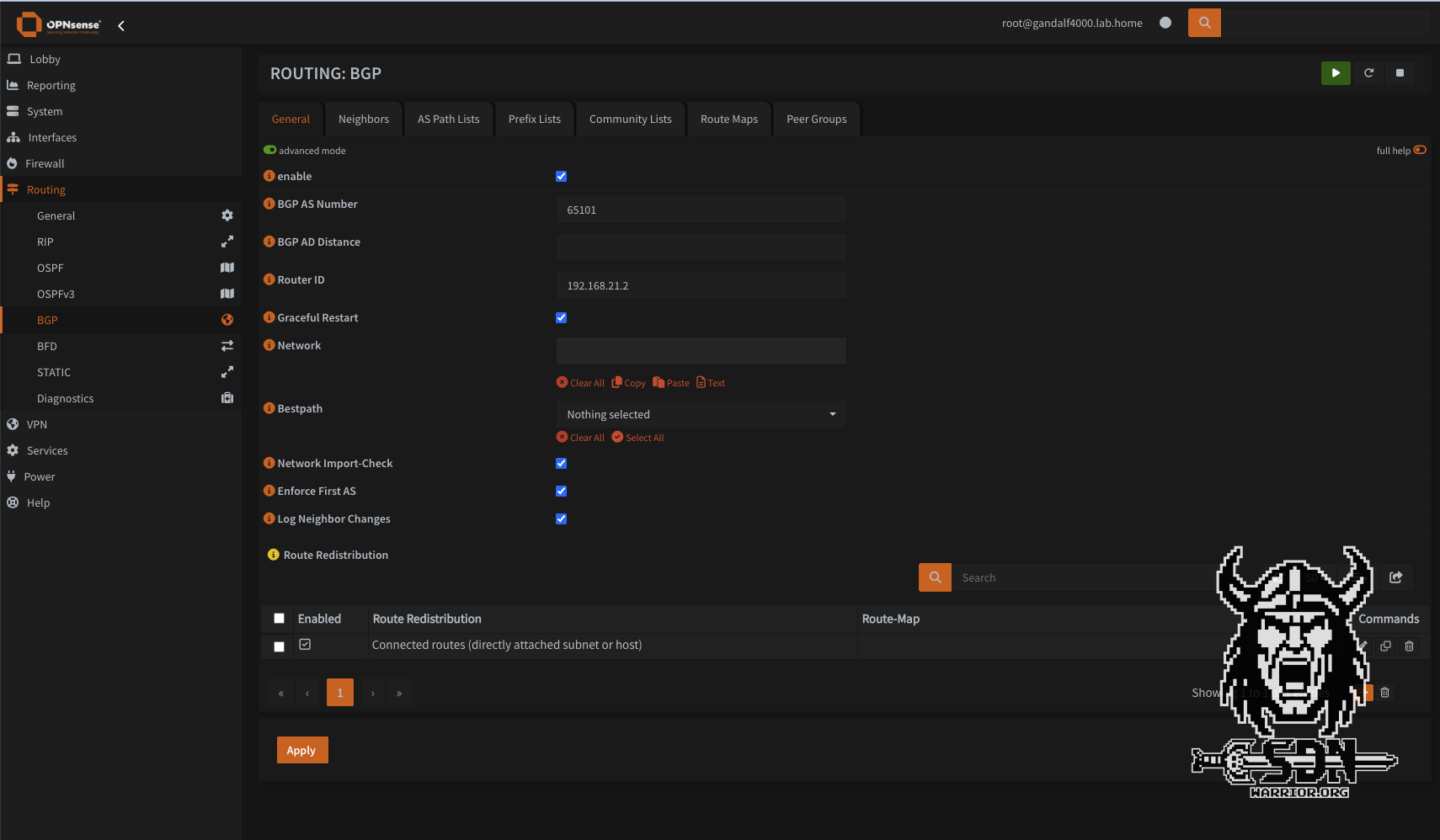Screen dimensions: 1440x840
Task: Uncheck the Graceful Restart checkbox
Action: (562, 318)
